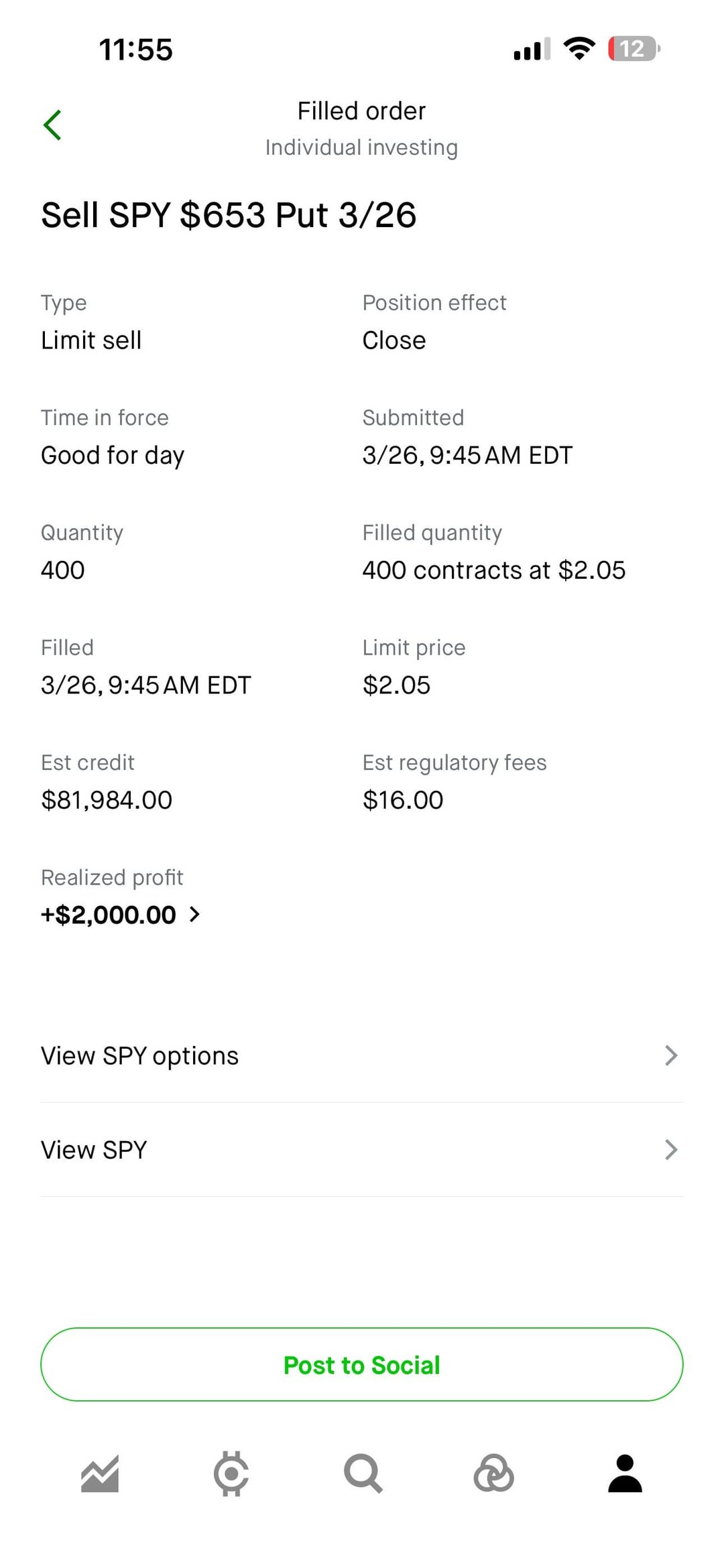Open View SPY options chevron
Viewport: 724px width, 1568px height.
point(670,1055)
